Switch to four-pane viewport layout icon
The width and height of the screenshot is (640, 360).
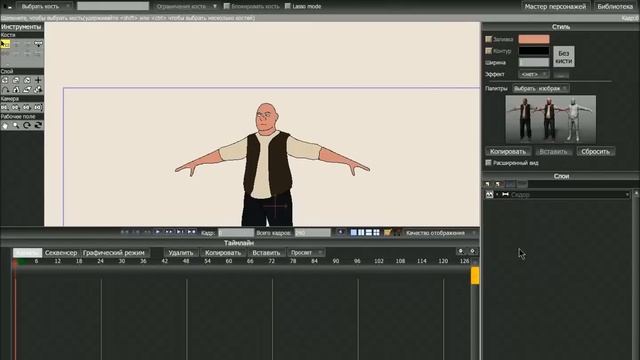(x=376, y=233)
